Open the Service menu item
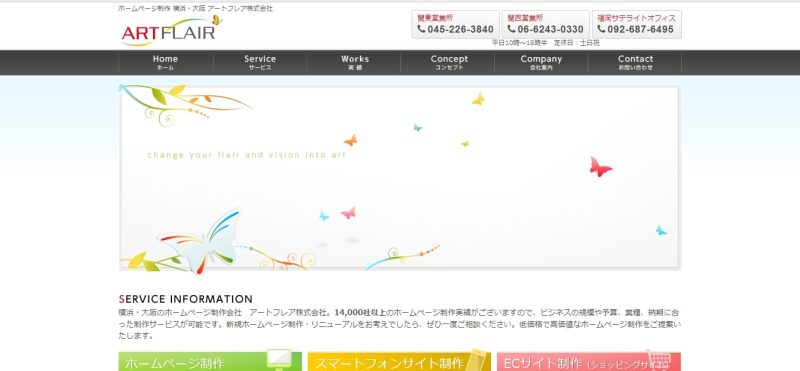 260,62
